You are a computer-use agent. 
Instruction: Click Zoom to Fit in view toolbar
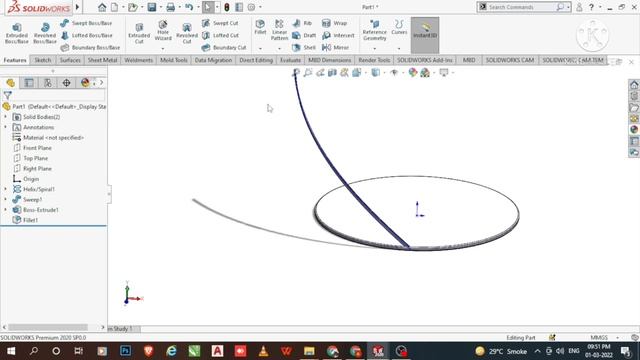click(x=296, y=73)
